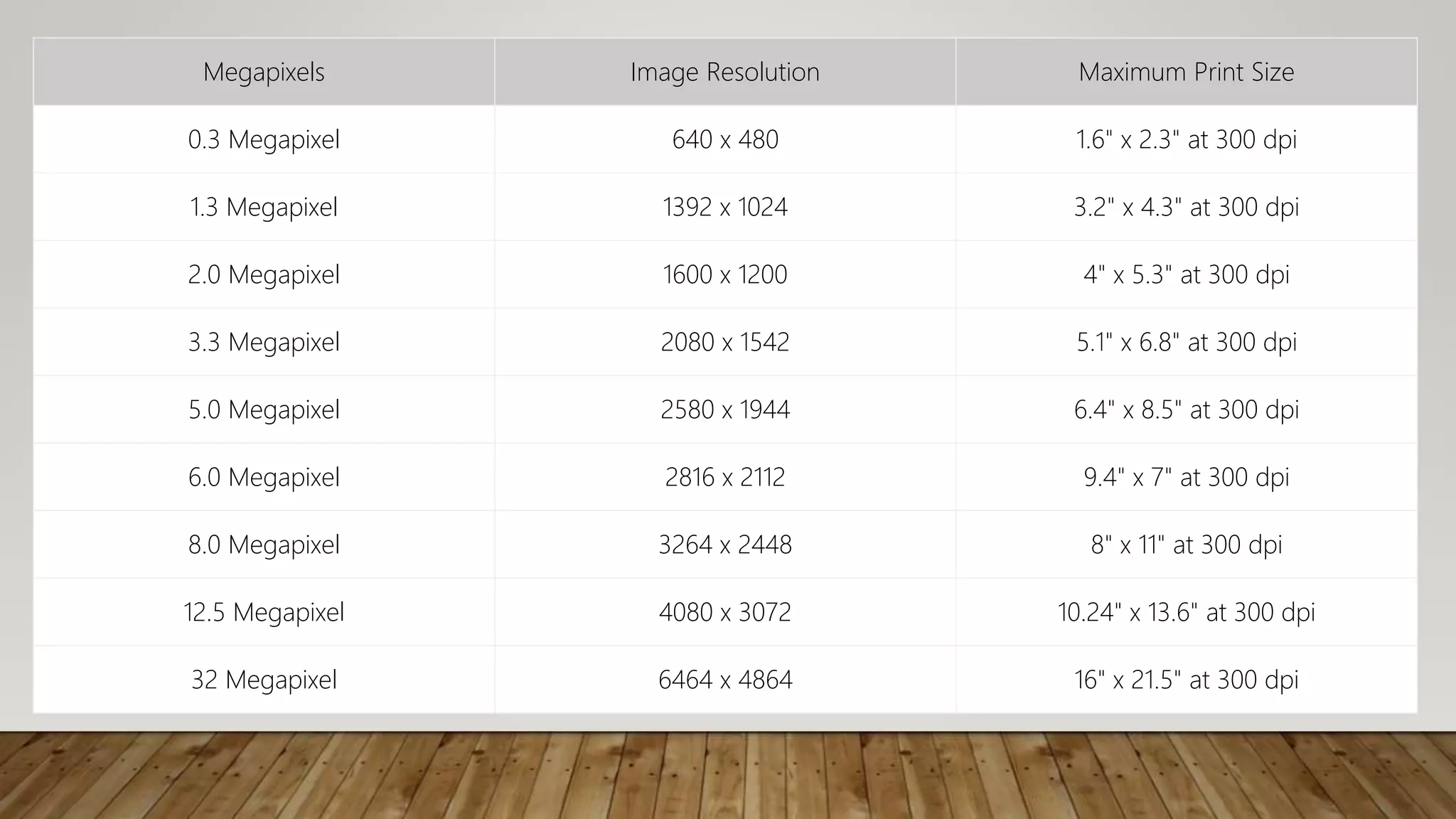Click the 6.4" x 8.5" print size
Viewport: 1456px width, 819px height.
coord(1186,409)
